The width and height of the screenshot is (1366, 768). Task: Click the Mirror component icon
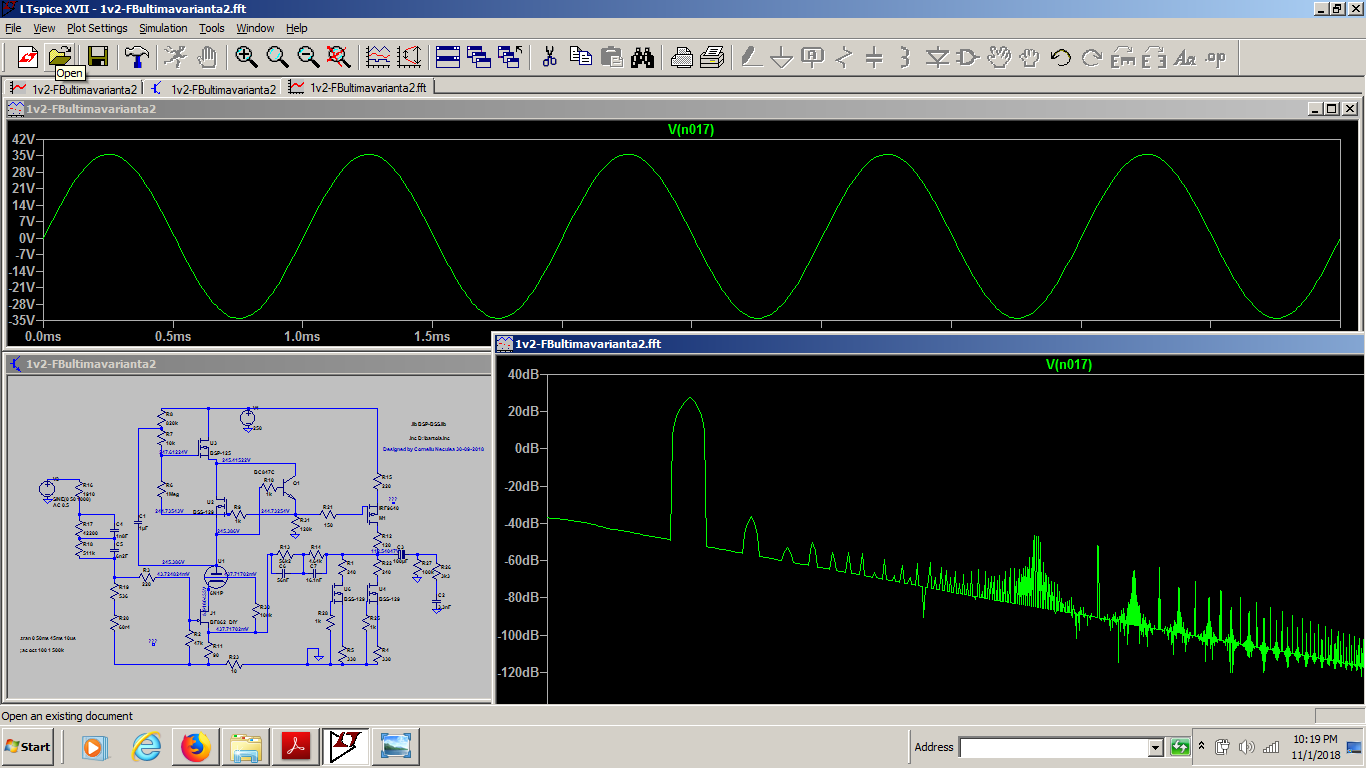point(1154,56)
